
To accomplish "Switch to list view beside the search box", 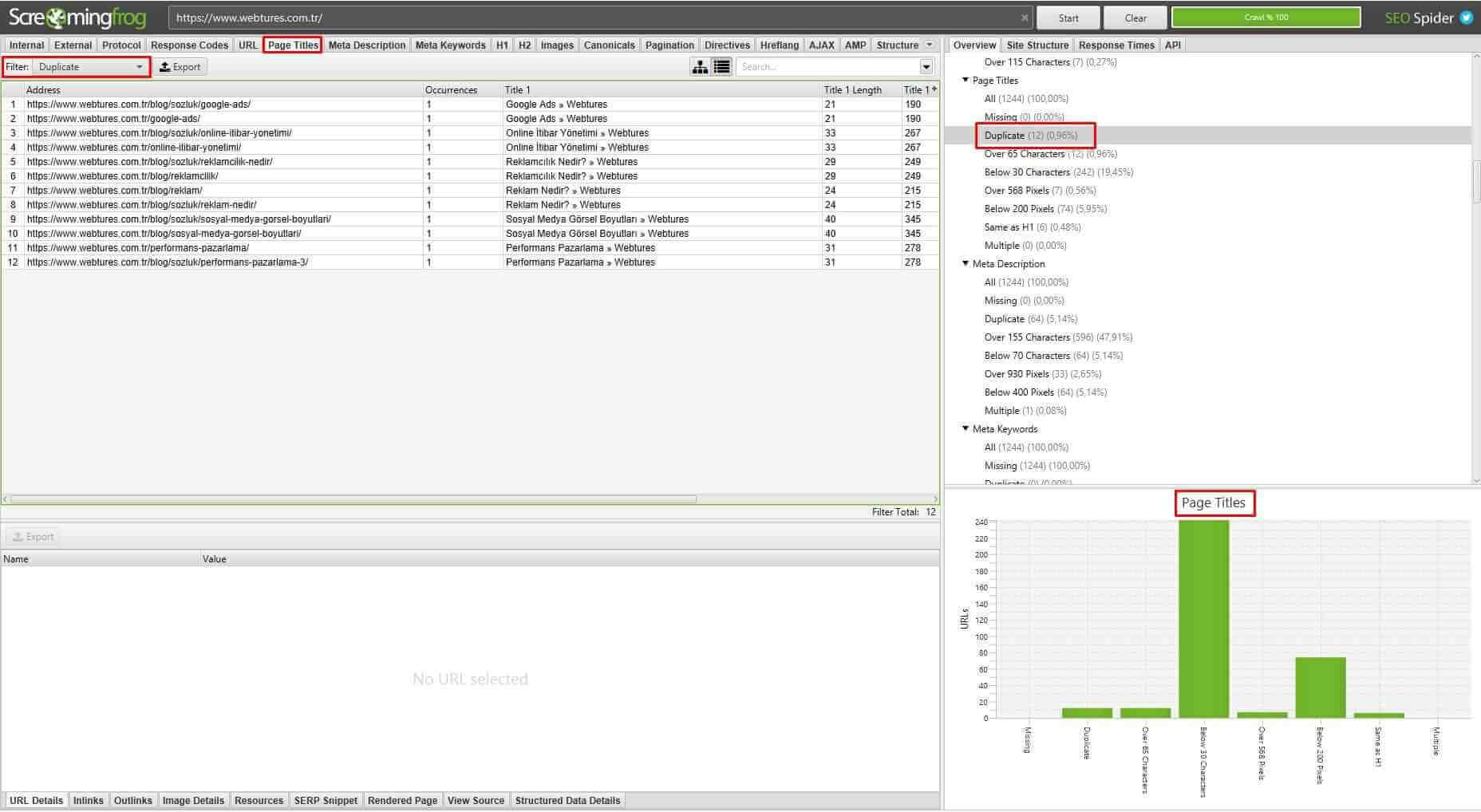I will click(x=721, y=66).
